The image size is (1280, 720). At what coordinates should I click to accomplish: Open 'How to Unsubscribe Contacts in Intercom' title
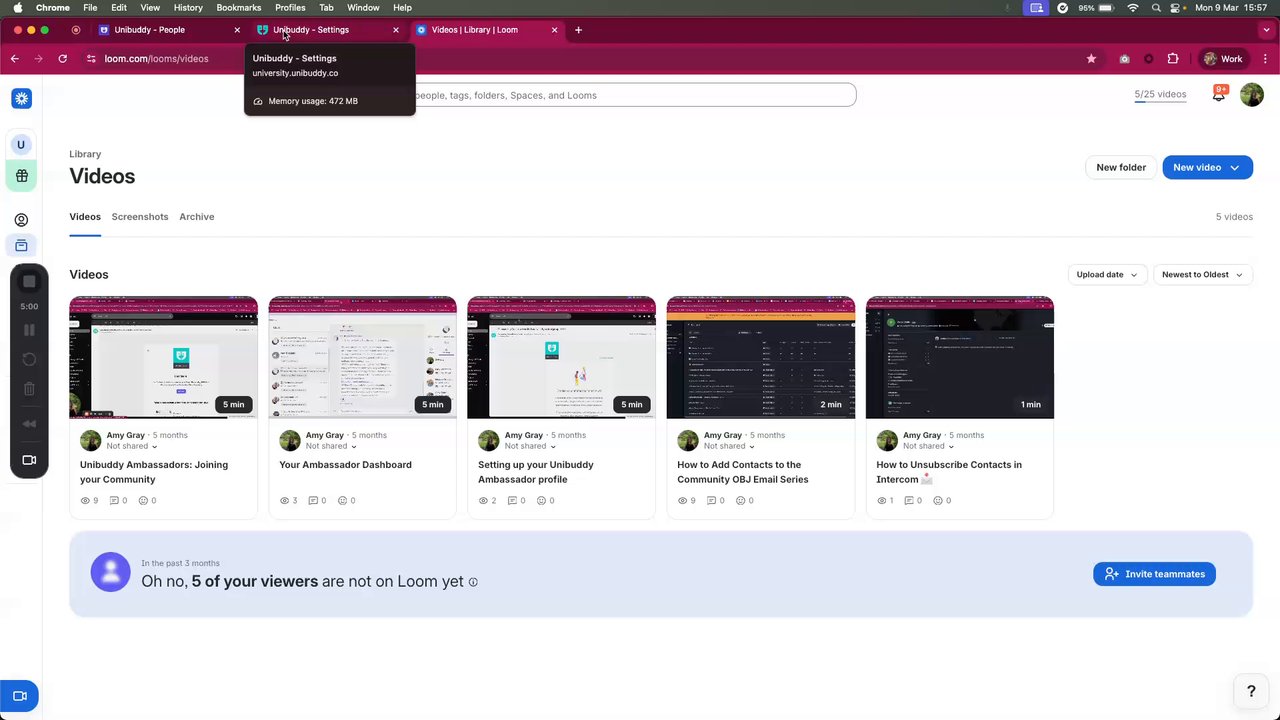point(949,472)
